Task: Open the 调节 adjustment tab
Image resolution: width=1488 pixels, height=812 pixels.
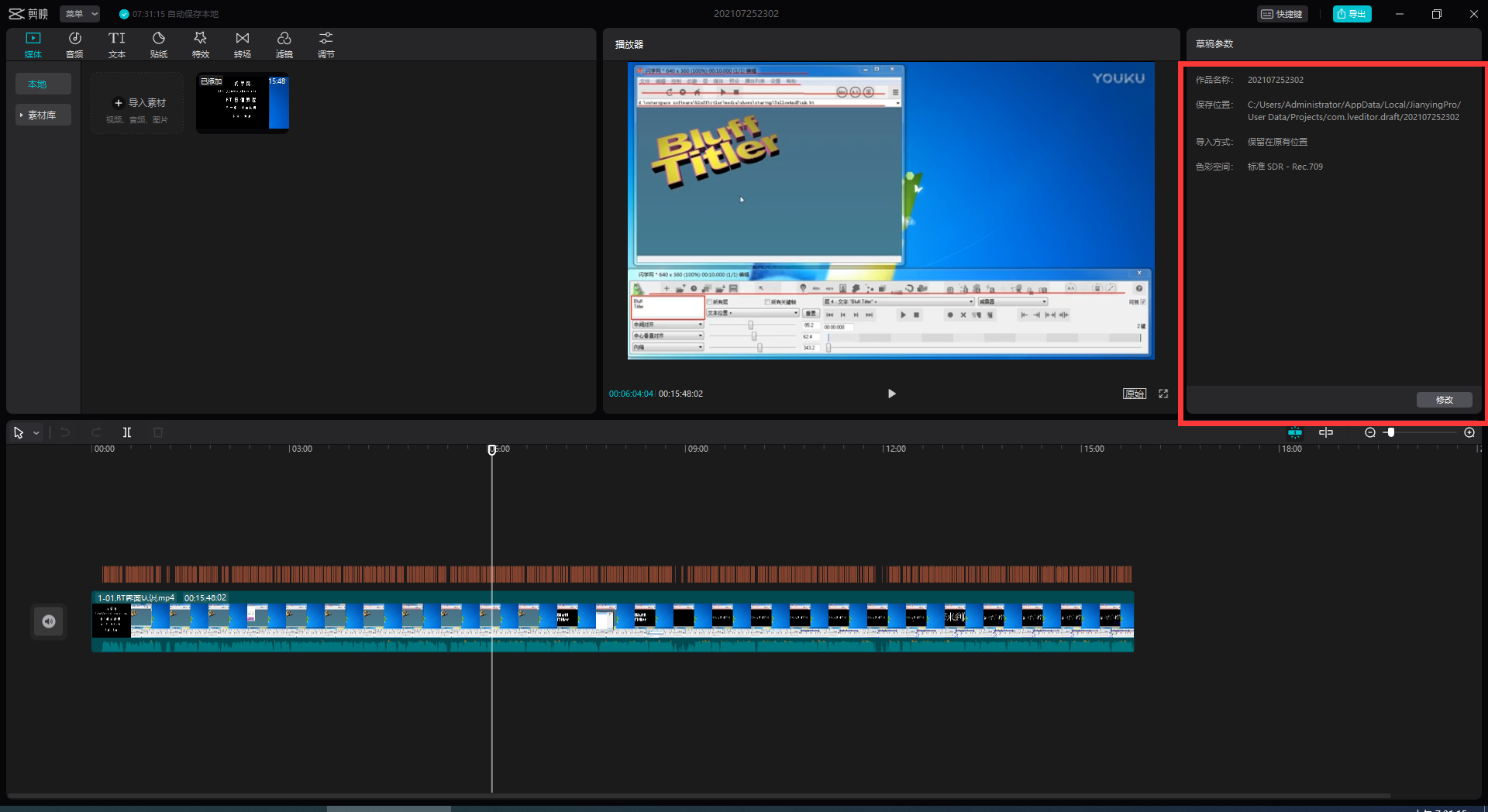Action: [x=325, y=45]
